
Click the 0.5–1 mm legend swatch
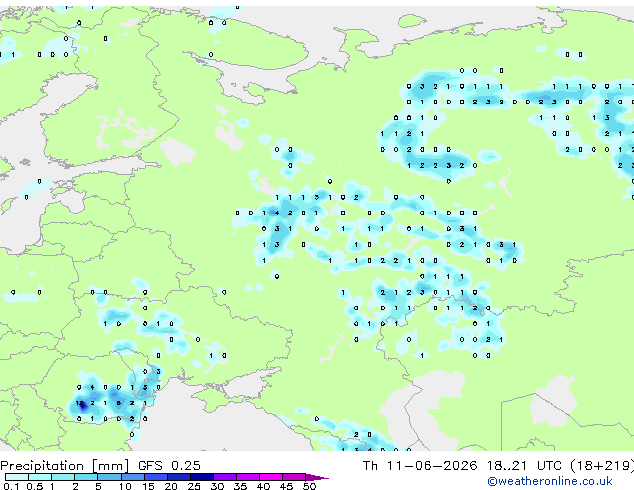coord(40,477)
